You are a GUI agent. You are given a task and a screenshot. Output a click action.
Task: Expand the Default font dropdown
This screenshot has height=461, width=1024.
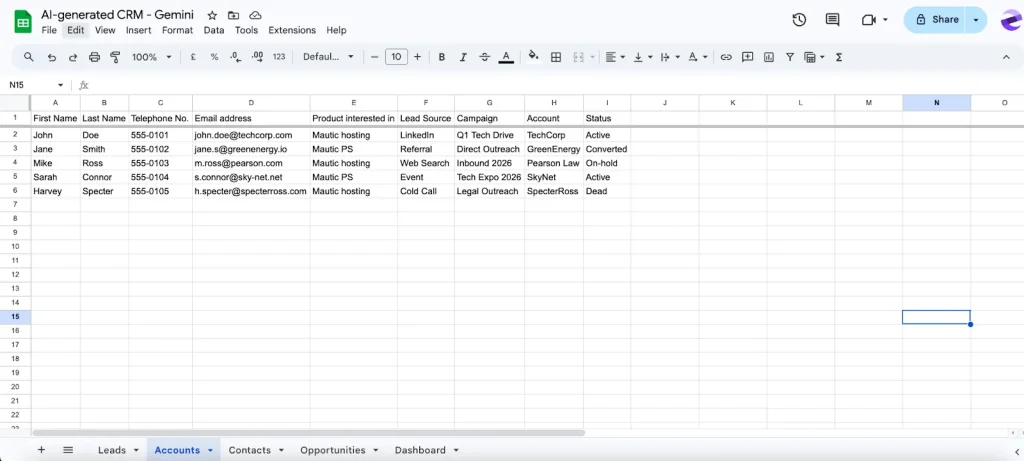pos(329,57)
